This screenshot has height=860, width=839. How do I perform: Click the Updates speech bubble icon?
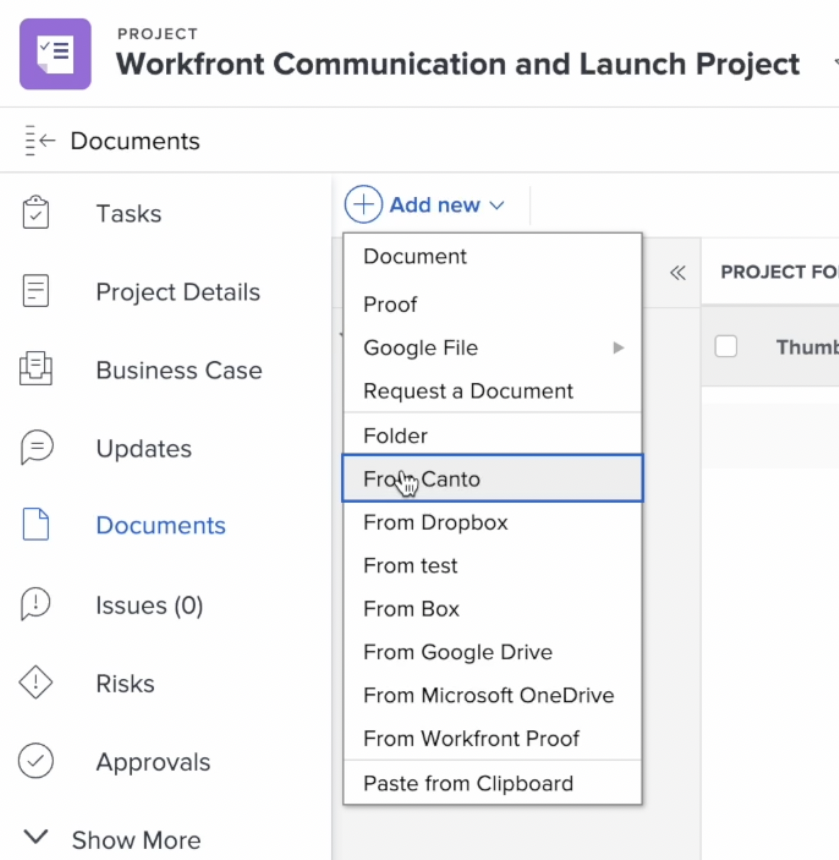37,448
